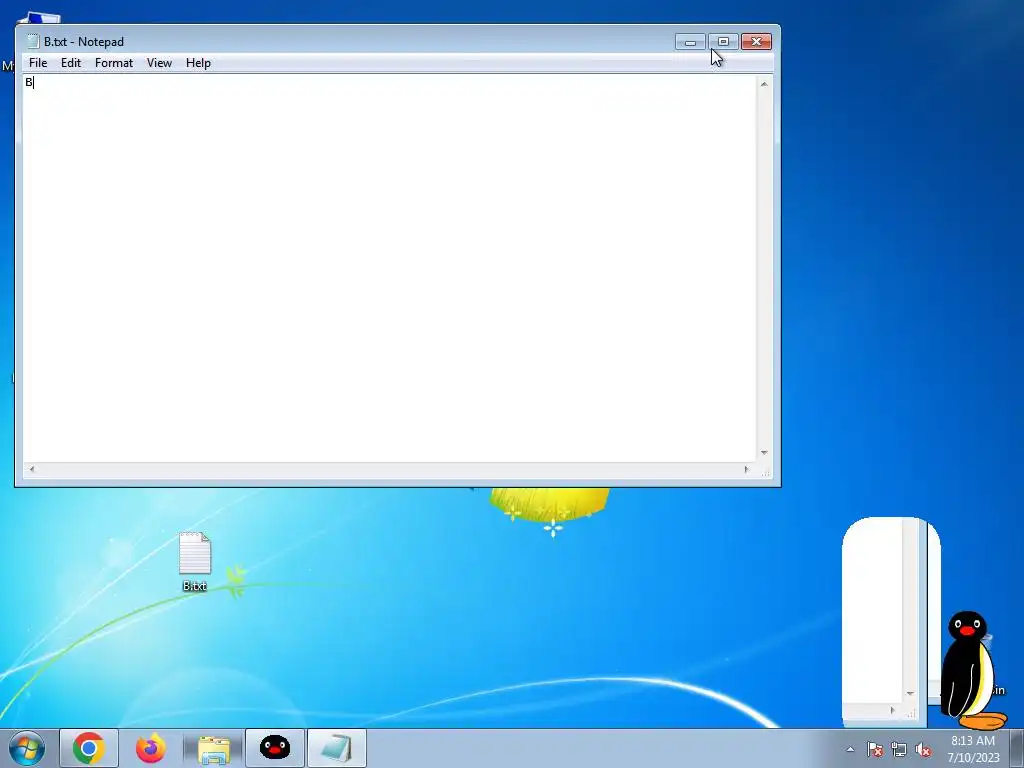Select the B.txt file on the desktop
The width and height of the screenshot is (1024, 768).
pos(195,562)
